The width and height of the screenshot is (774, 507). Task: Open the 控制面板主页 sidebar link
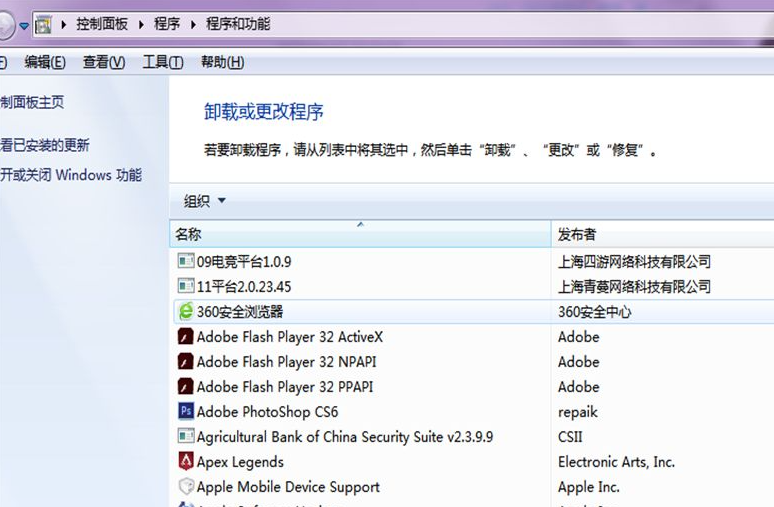pos(32,102)
